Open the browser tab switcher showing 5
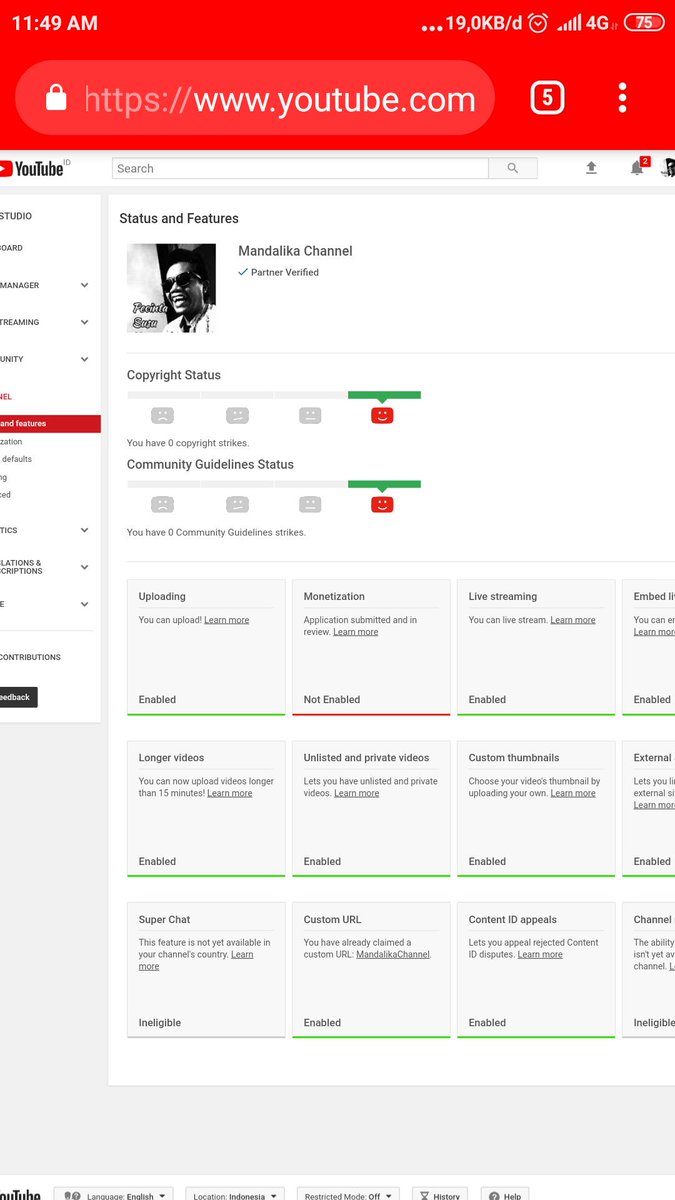Image resolution: width=675 pixels, height=1200 pixels. 547,98
